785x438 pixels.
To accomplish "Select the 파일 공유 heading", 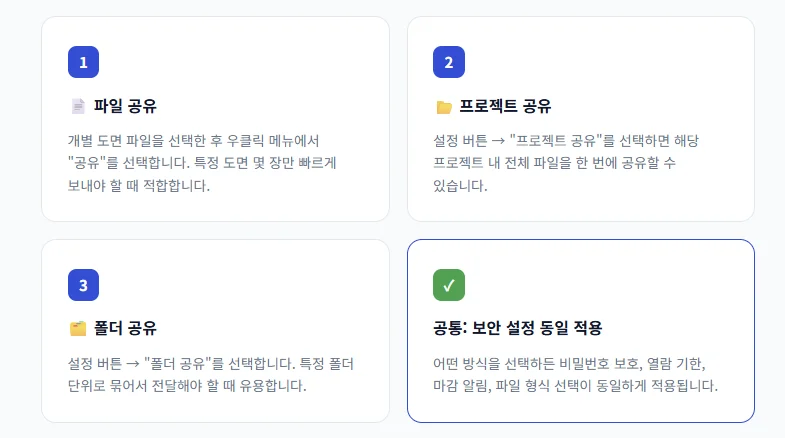I will (125, 106).
